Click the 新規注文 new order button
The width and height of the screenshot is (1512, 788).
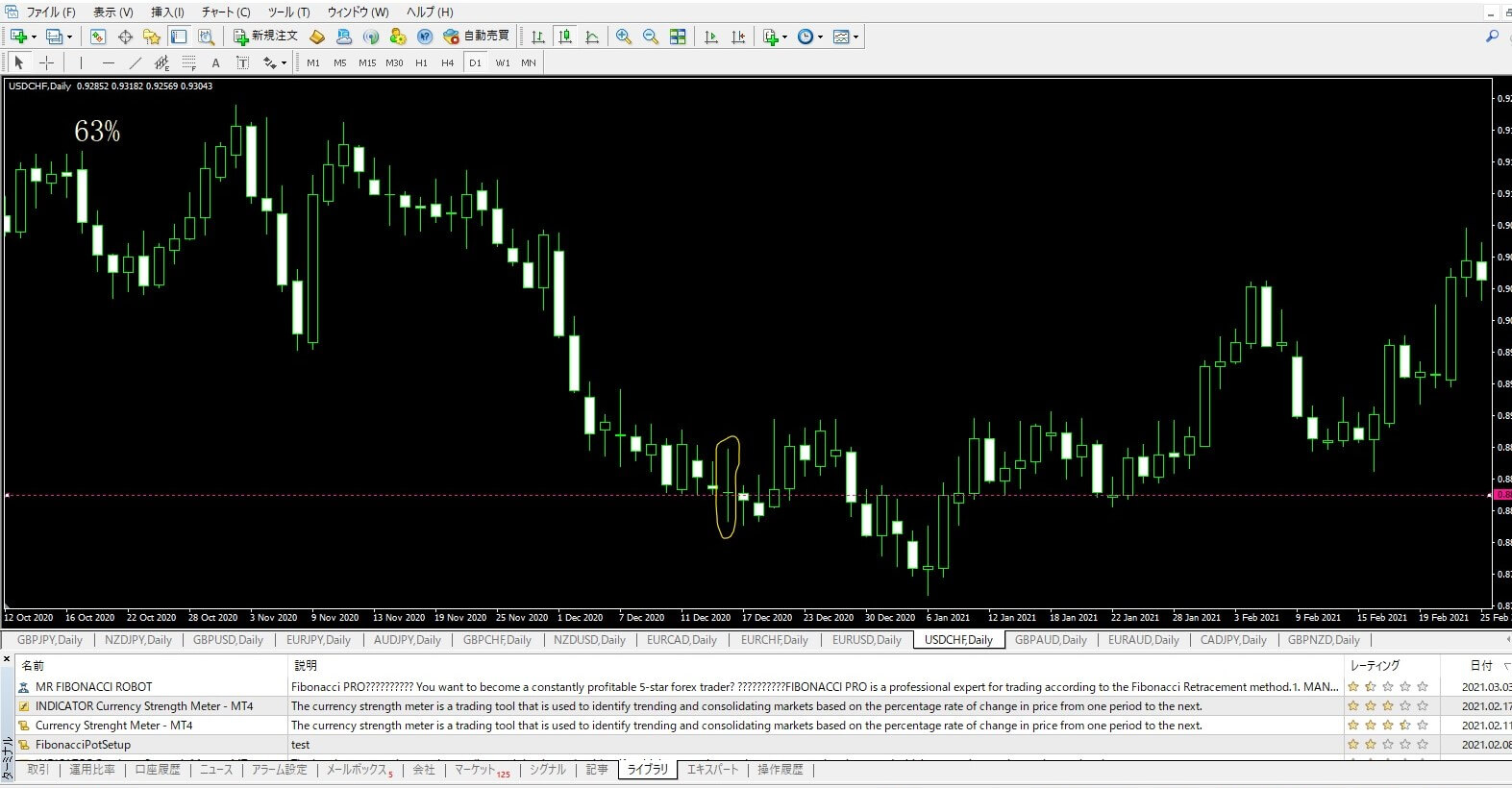tap(266, 37)
